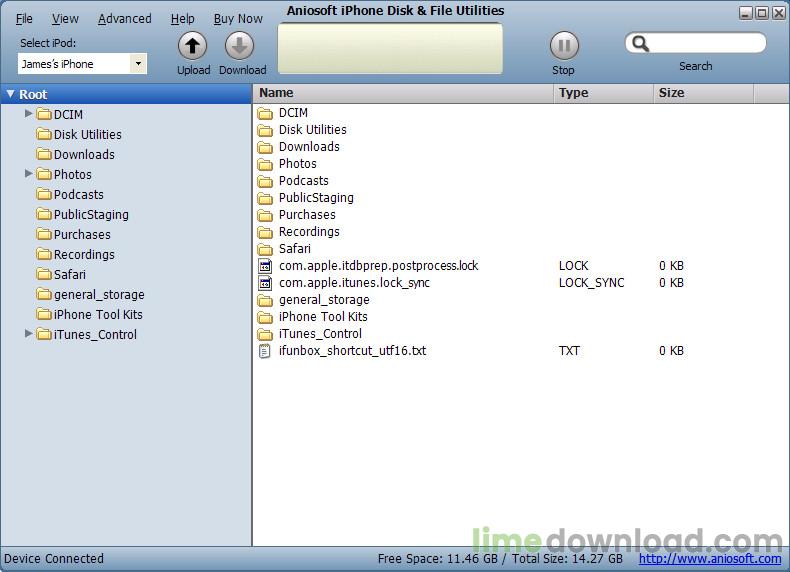
Task: Click the magnifying glass search icon
Action: (x=640, y=43)
